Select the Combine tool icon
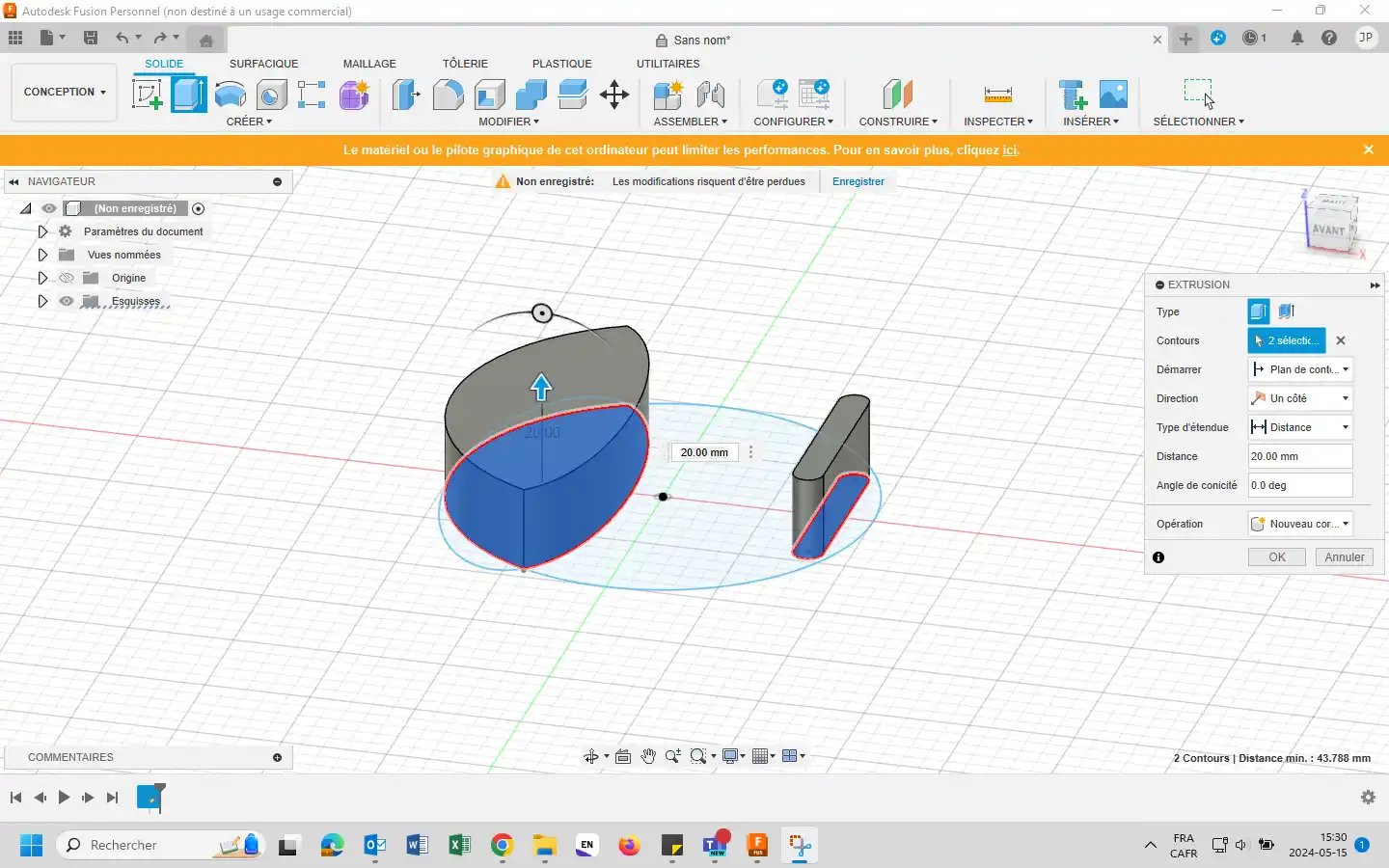 click(x=531, y=95)
